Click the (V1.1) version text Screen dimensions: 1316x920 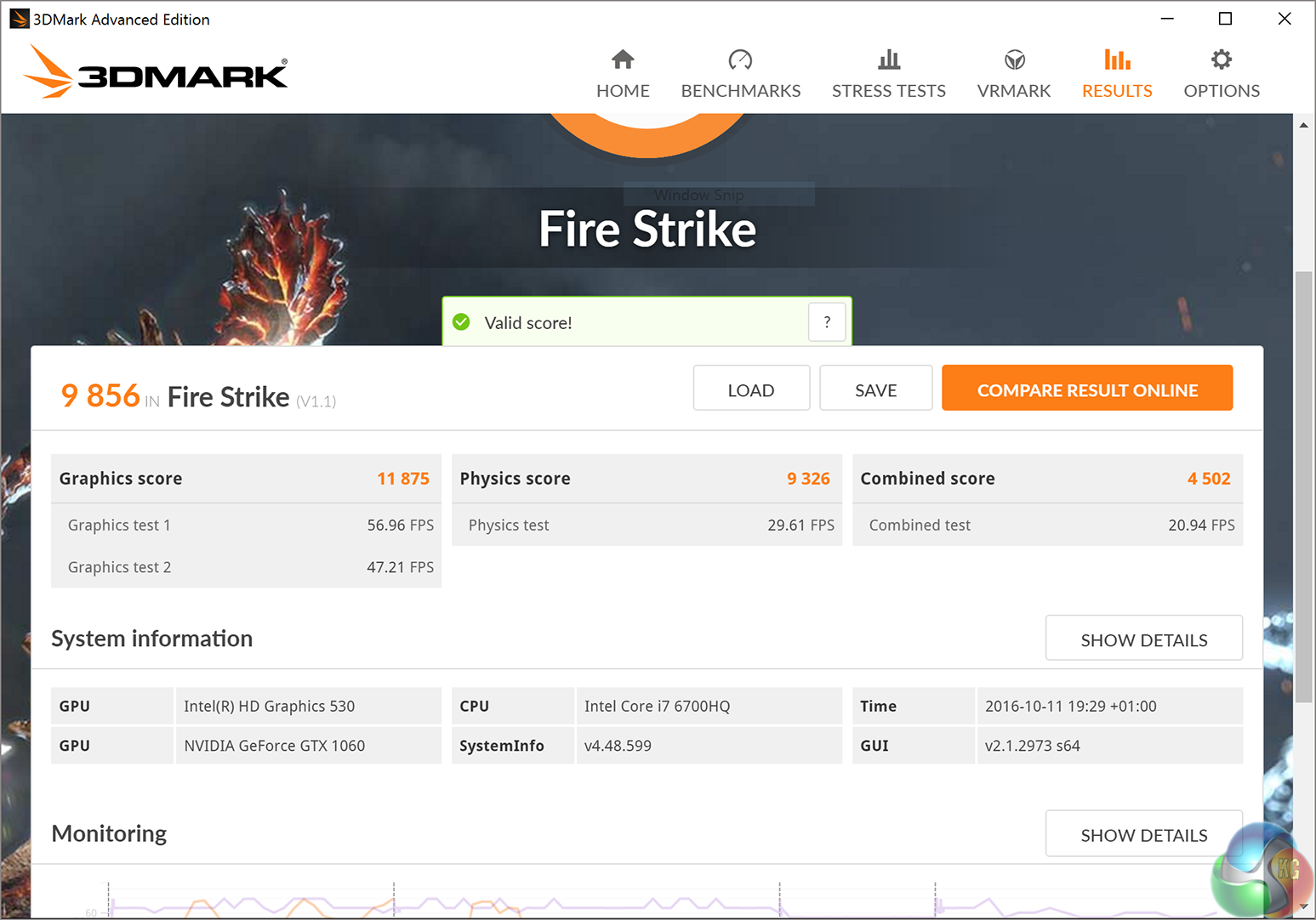[316, 401]
